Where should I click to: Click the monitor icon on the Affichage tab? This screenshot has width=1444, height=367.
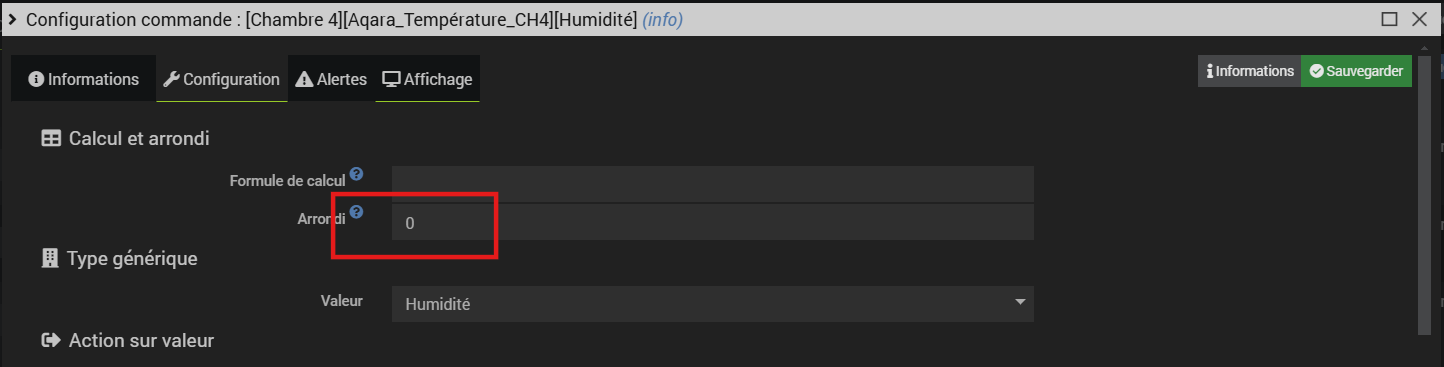(x=392, y=79)
